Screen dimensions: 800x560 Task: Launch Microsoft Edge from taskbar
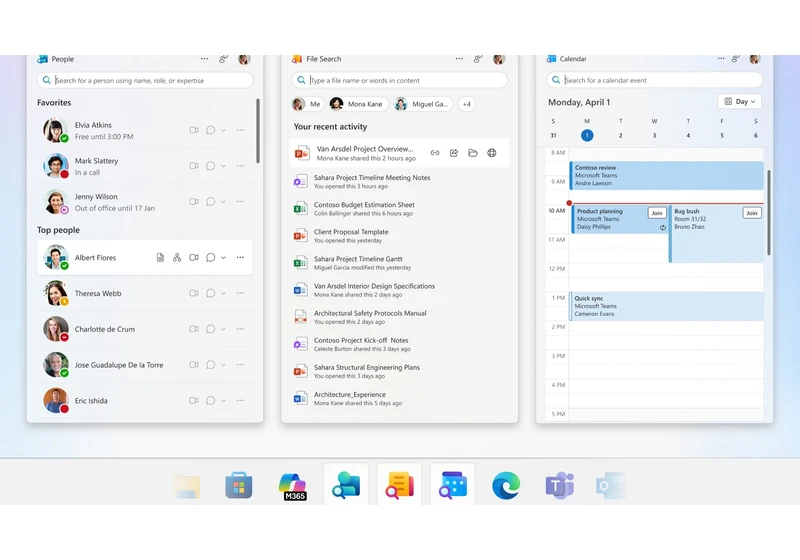(506, 485)
